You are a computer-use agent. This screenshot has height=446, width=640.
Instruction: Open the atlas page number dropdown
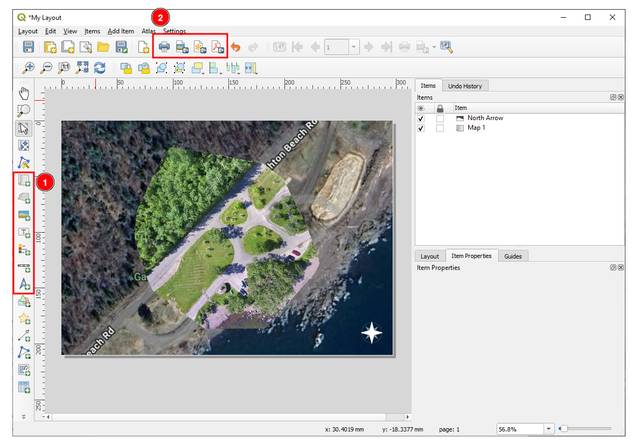point(354,47)
